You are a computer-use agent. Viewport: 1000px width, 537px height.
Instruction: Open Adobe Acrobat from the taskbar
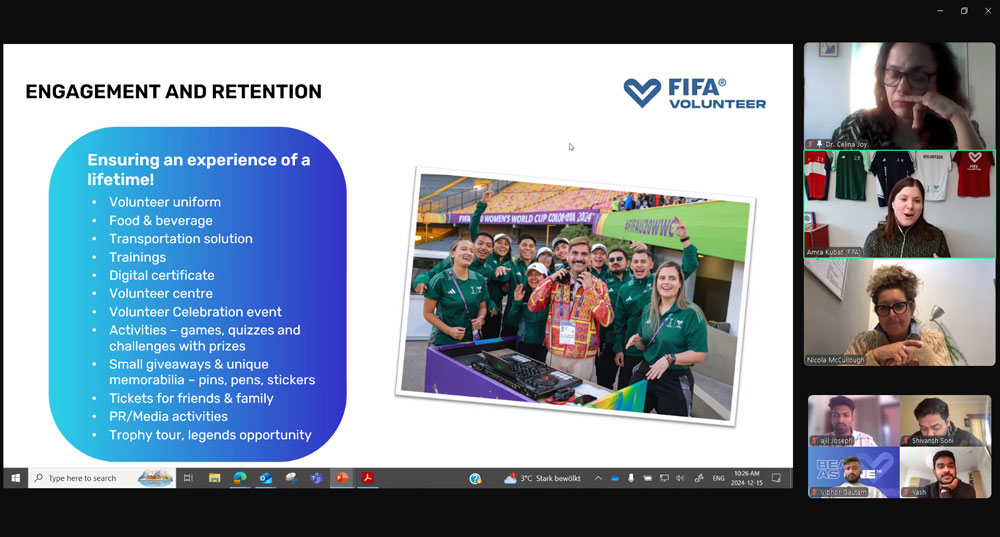pos(367,478)
